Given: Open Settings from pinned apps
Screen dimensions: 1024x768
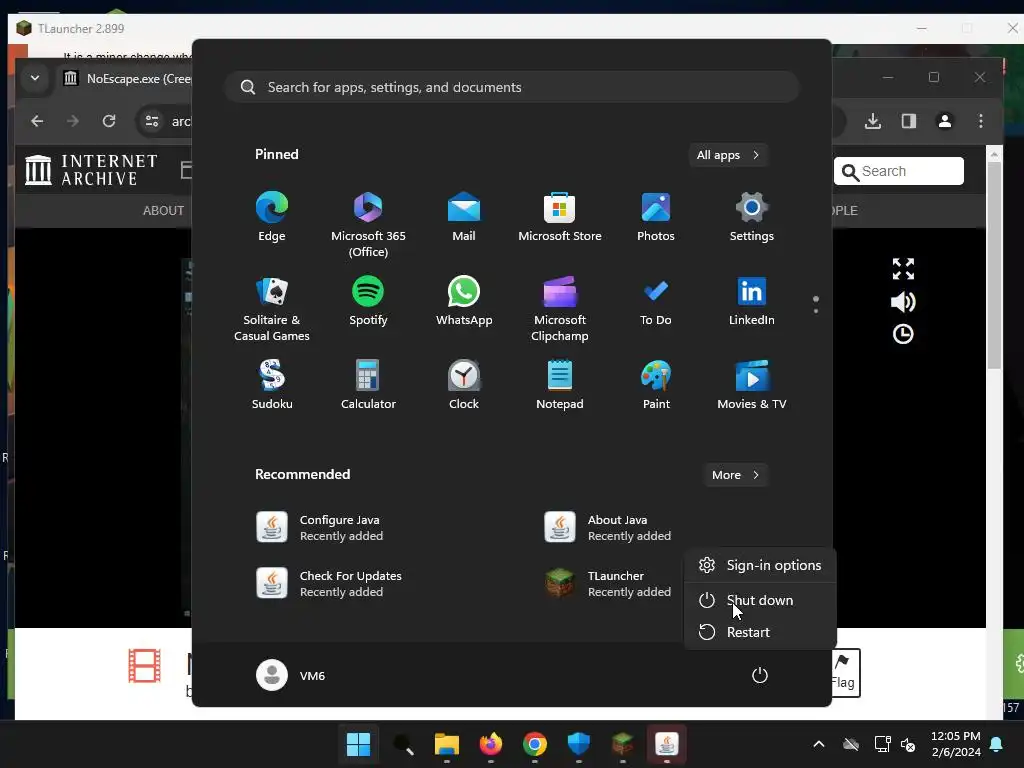Looking at the screenshot, I should pyautogui.click(x=752, y=217).
